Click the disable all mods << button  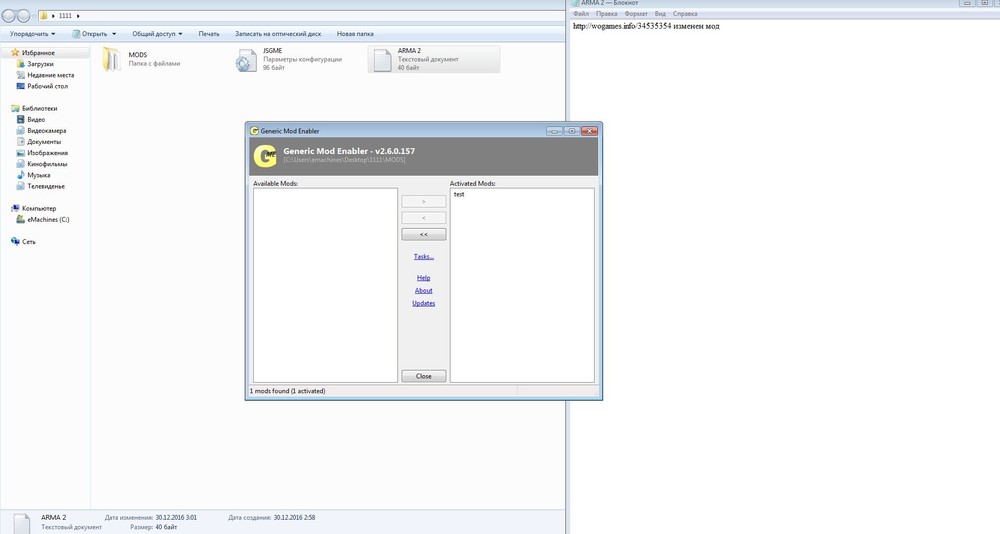coord(423,235)
